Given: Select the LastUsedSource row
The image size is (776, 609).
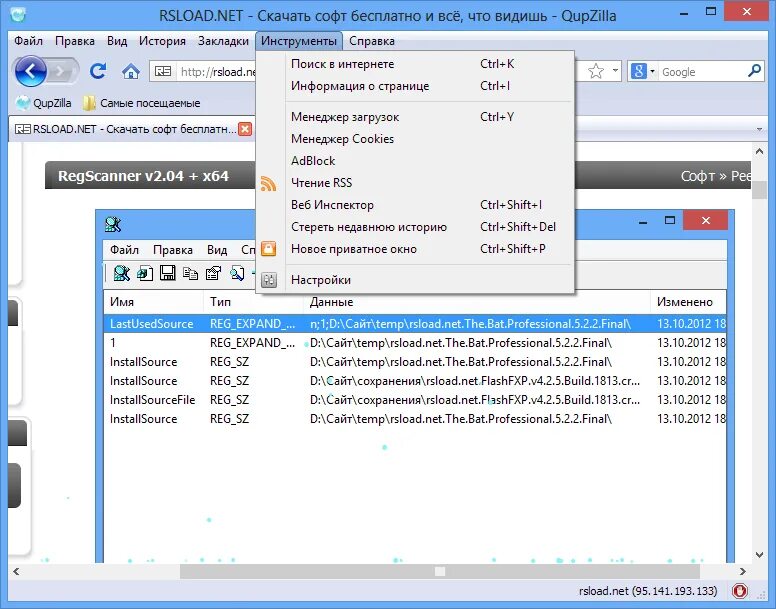Looking at the screenshot, I should click(x=415, y=324).
